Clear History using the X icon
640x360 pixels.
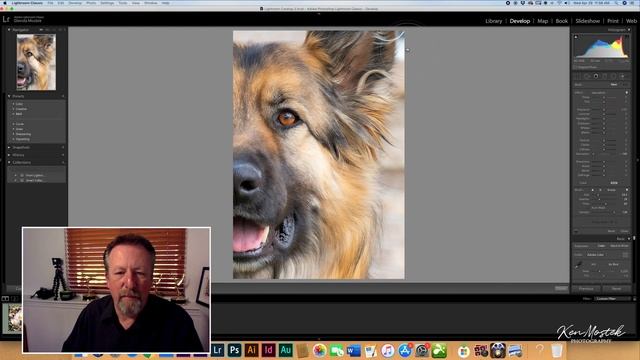point(63,155)
